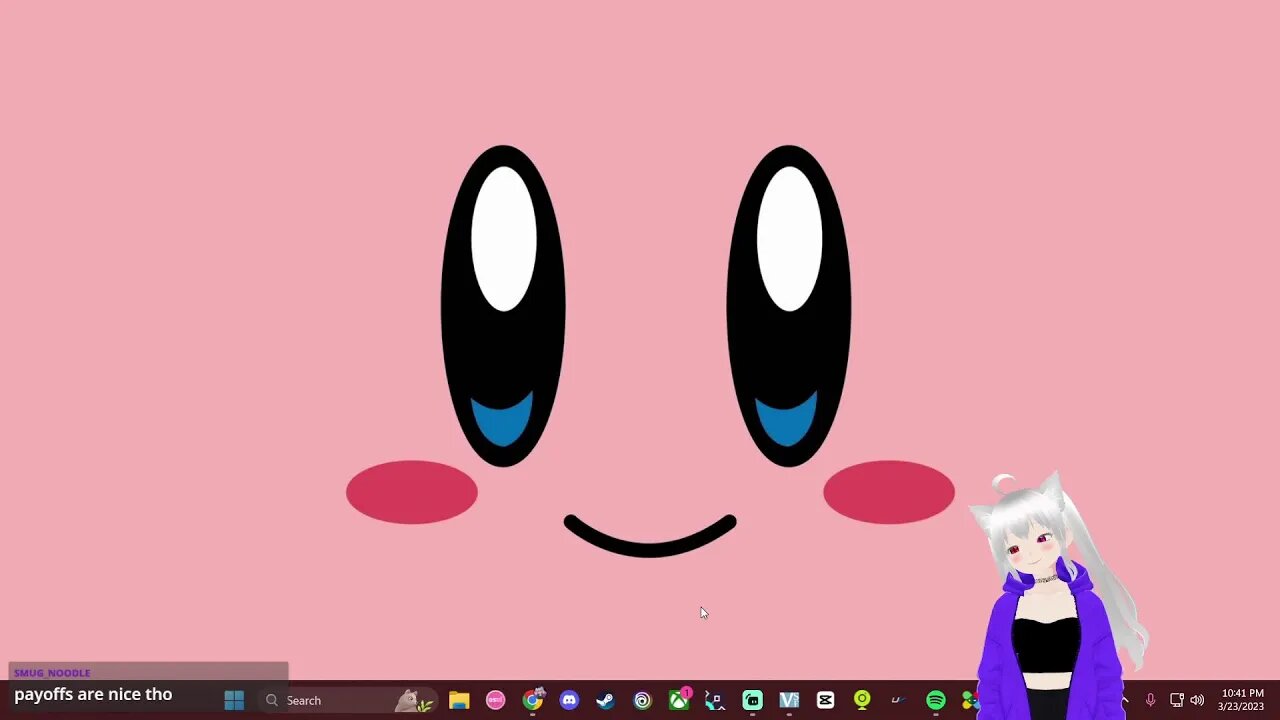Open File Explorer from the taskbar
The width and height of the screenshot is (1280, 720).
click(x=459, y=701)
